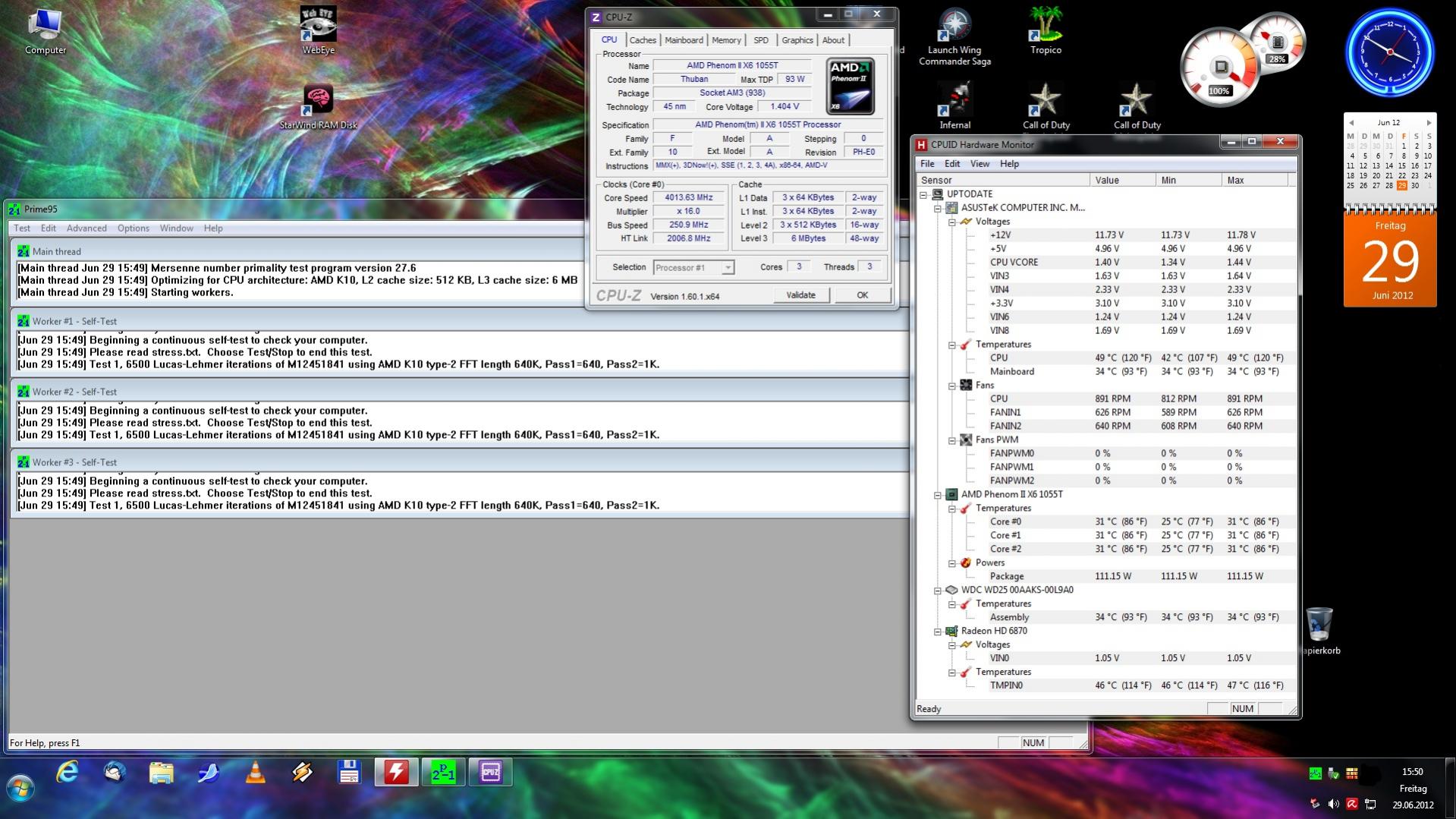Open the Windows Start orb
1456x819 pixels.
tap(20, 789)
